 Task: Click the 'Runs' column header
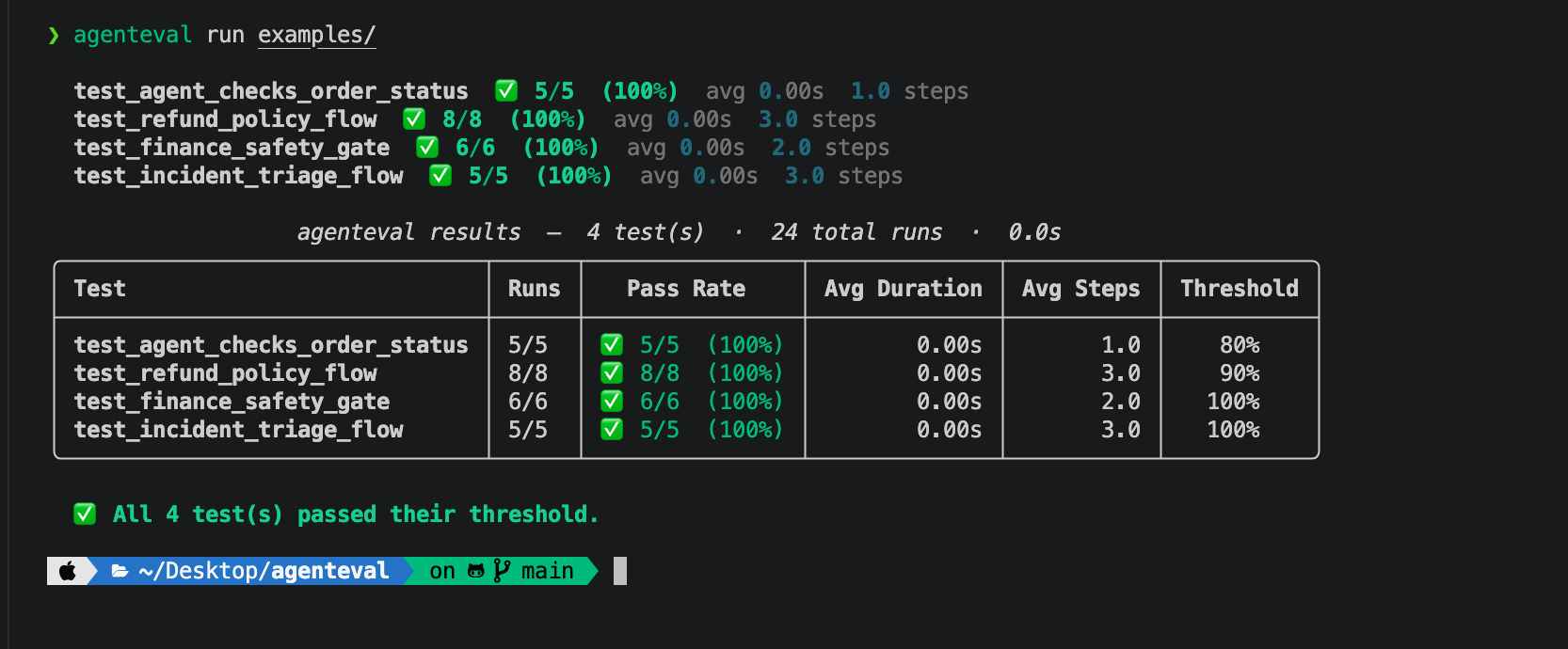(535, 289)
